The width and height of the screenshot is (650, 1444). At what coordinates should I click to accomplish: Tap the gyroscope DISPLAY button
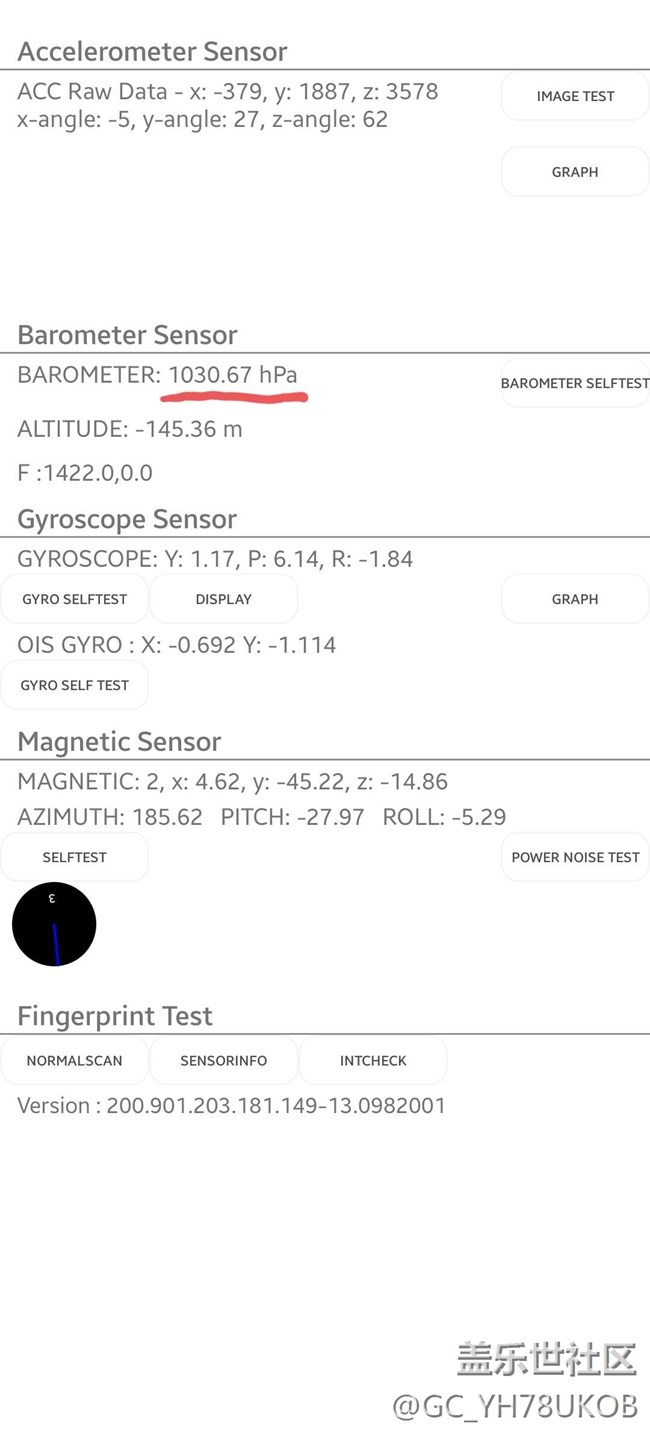pyautogui.click(x=224, y=599)
